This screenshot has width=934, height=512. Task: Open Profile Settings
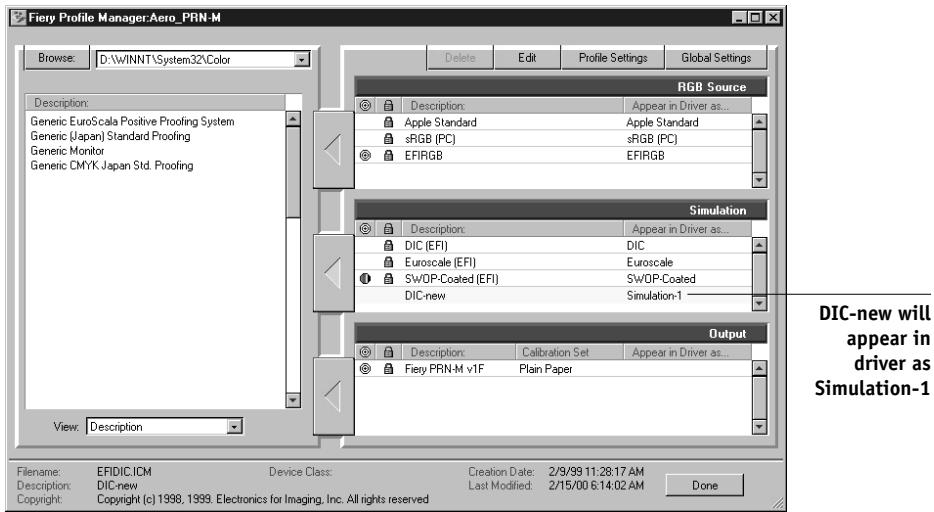[613, 58]
